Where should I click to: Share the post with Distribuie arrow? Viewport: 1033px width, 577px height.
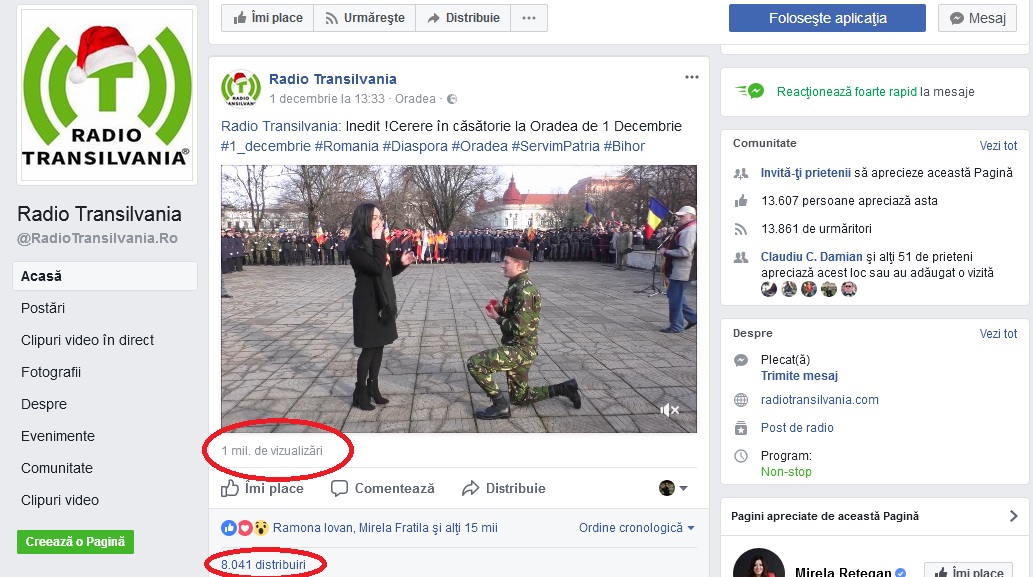(x=503, y=488)
